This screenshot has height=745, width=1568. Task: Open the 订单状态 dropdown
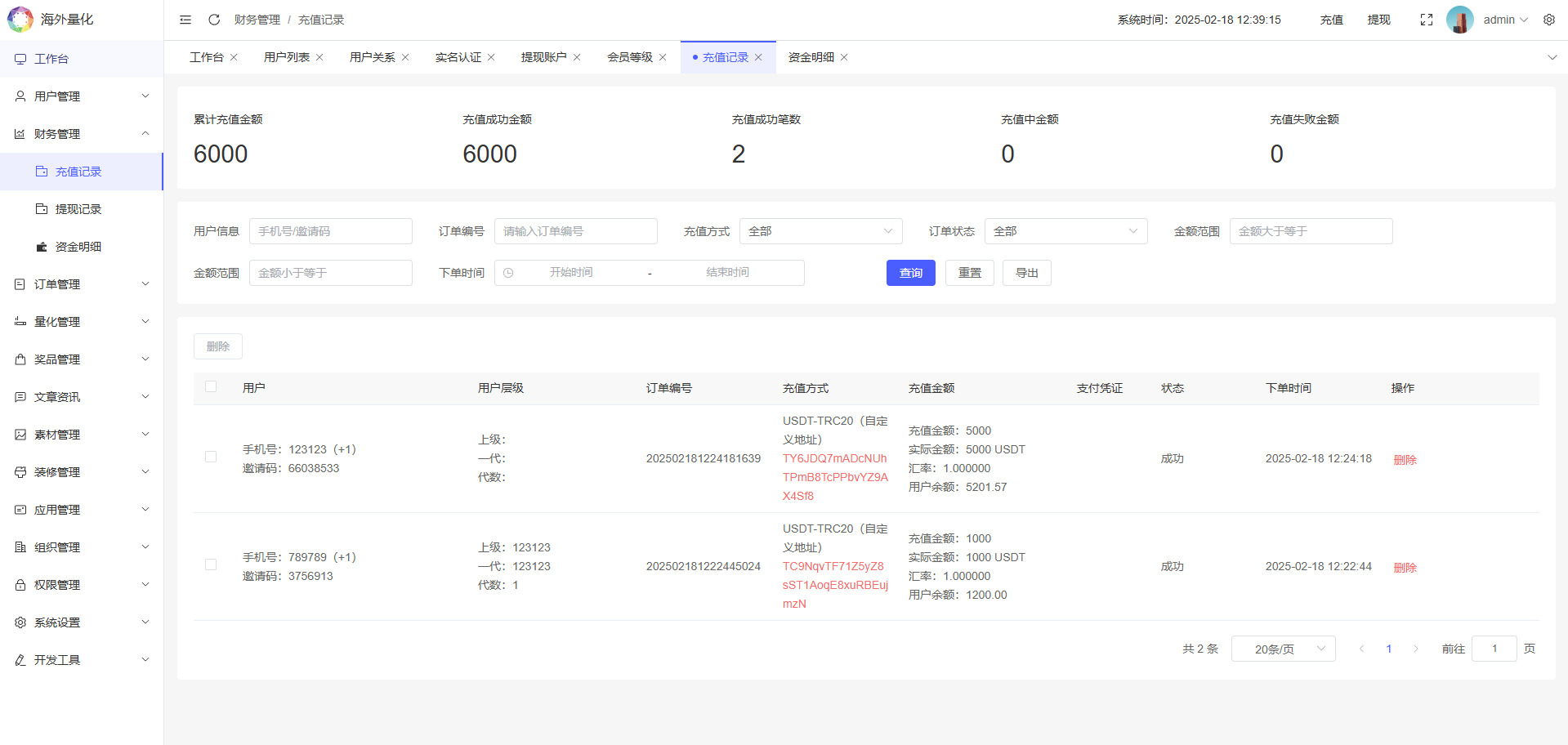click(x=1065, y=231)
